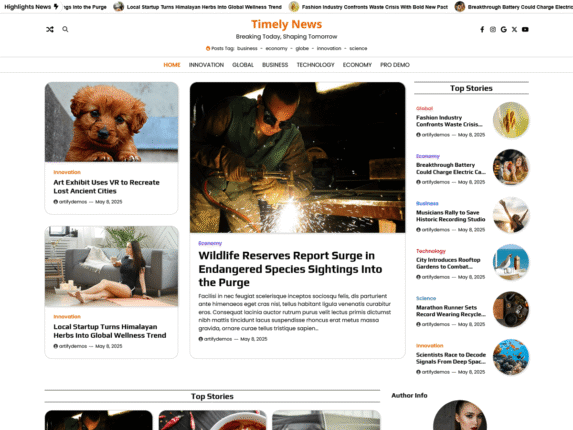Select the Global category label in Top Stories
The image size is (573, 430).
point(424,109)
